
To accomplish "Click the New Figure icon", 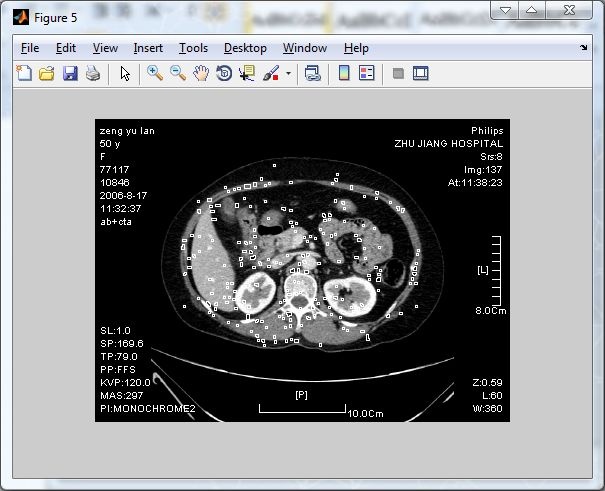I will tap(24, 73).
